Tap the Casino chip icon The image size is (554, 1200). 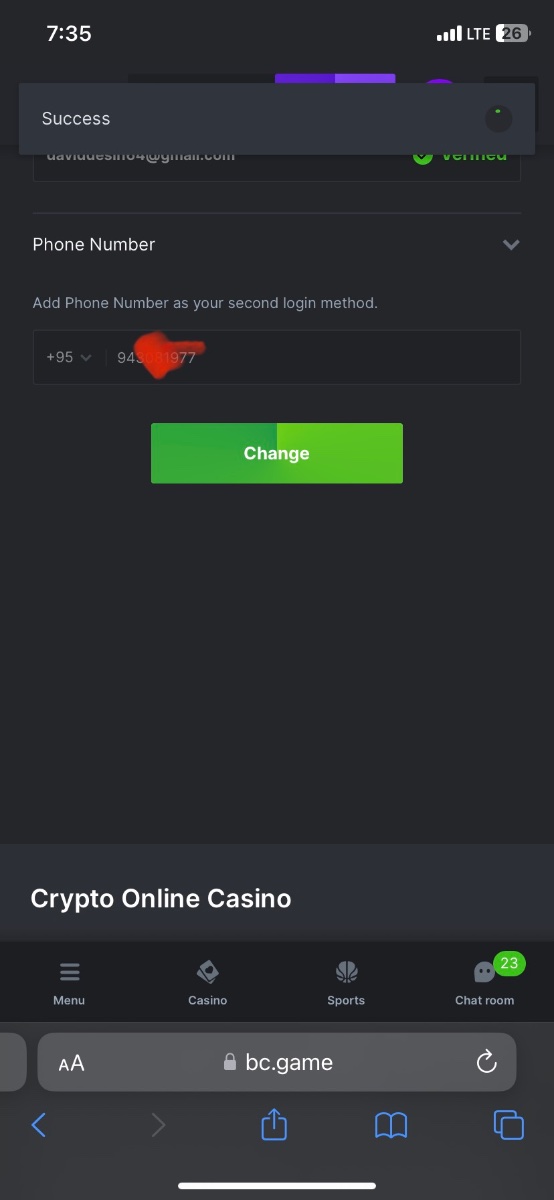point(208,972)
